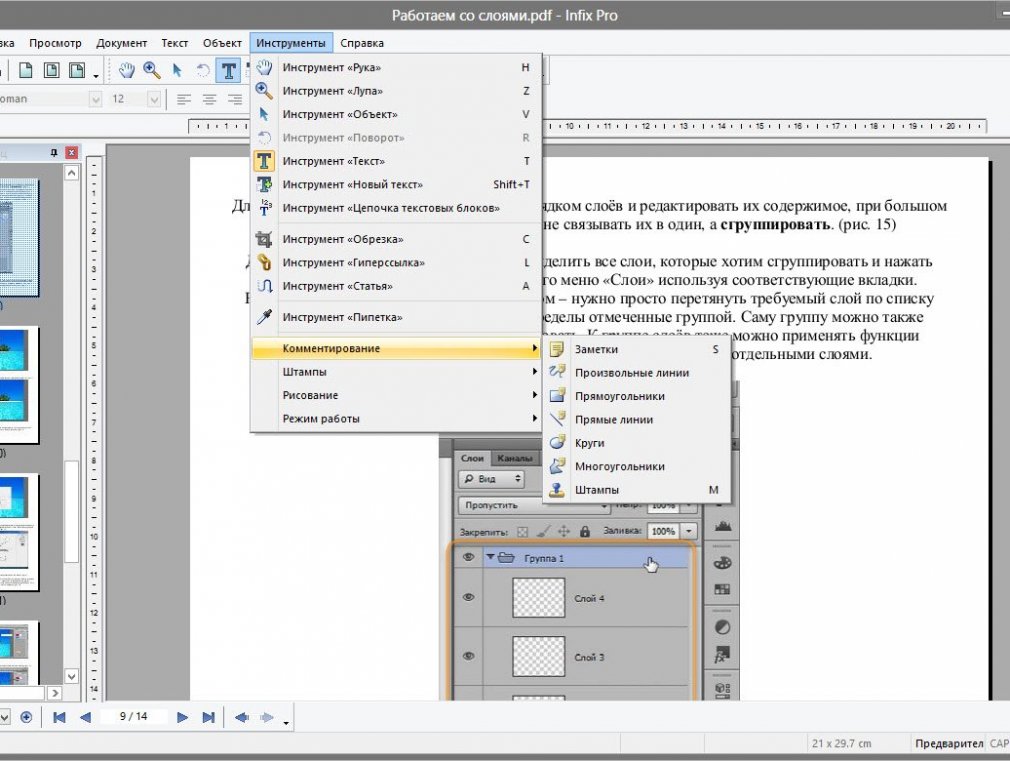Choose Инструмент «Рука» menu entry
Viewport: 1010px width, 761px height.
396,68
